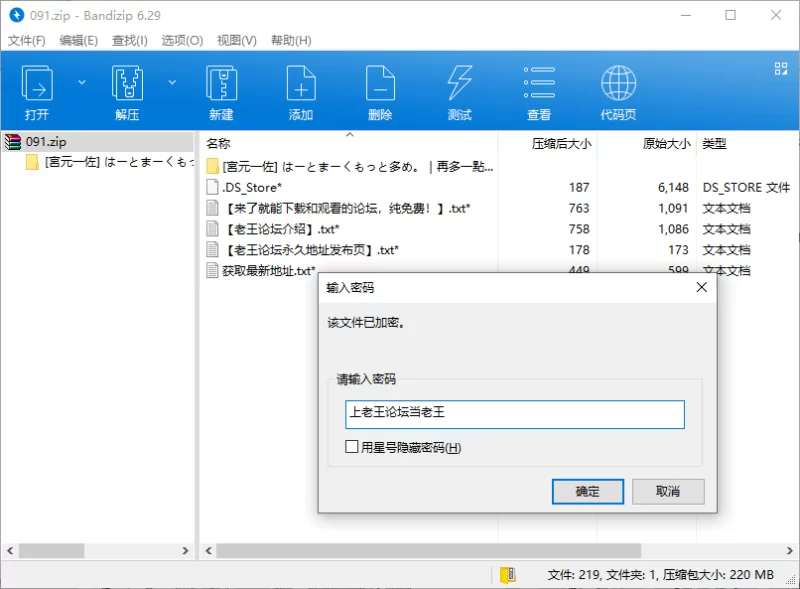Click the tree panel horizontal scrollbar thumb
The width and height of the screenshot is (800, 589).
point(52,551)
